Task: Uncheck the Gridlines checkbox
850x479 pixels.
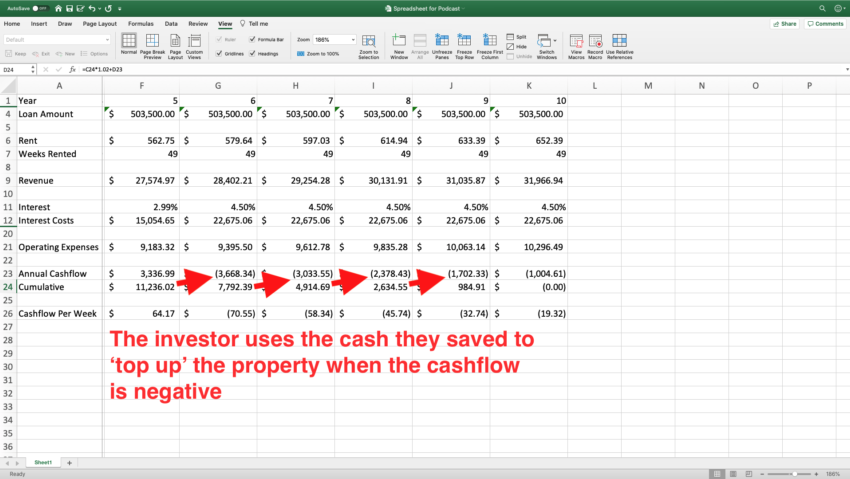Action: pos(219,53)
